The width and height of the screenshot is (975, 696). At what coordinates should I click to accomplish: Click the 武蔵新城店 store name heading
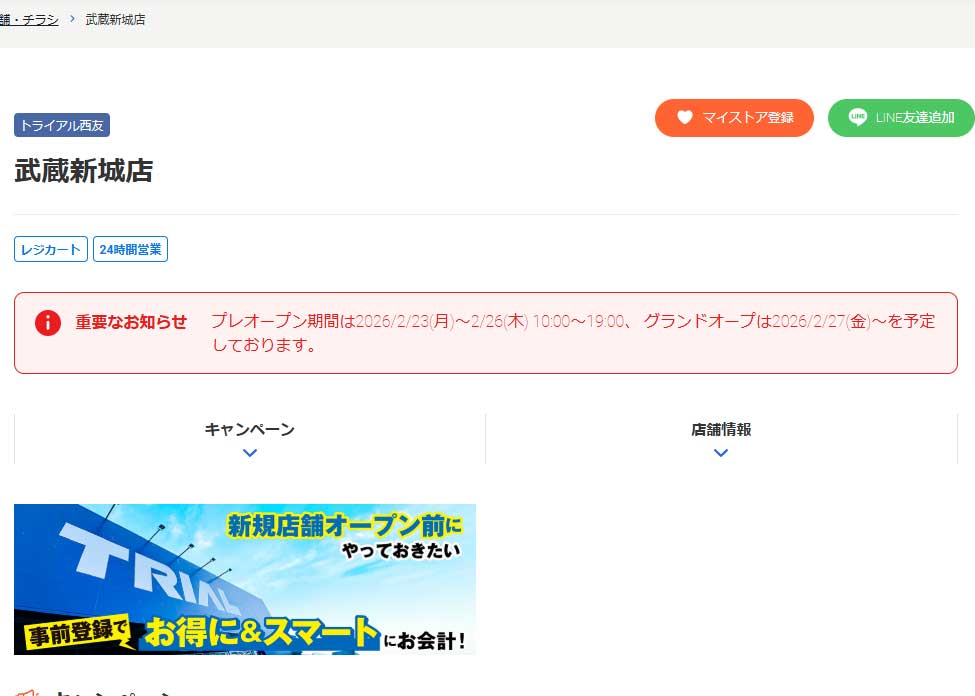coord(84,171)
